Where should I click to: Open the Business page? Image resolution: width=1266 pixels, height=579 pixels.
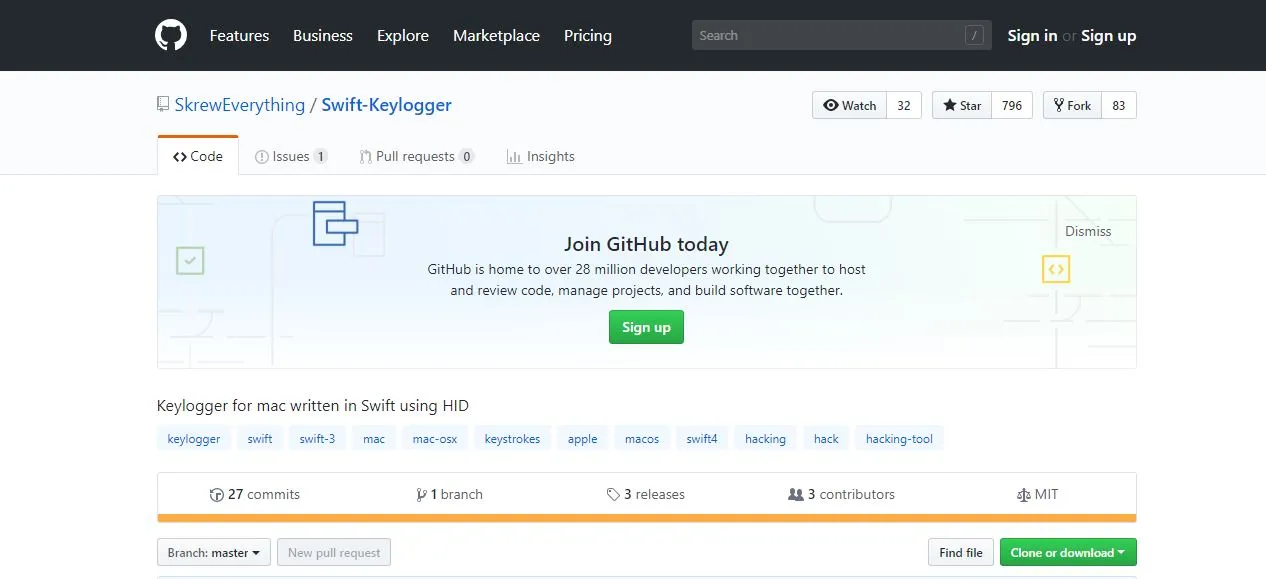pyautogui.click(x=322, y=35)
